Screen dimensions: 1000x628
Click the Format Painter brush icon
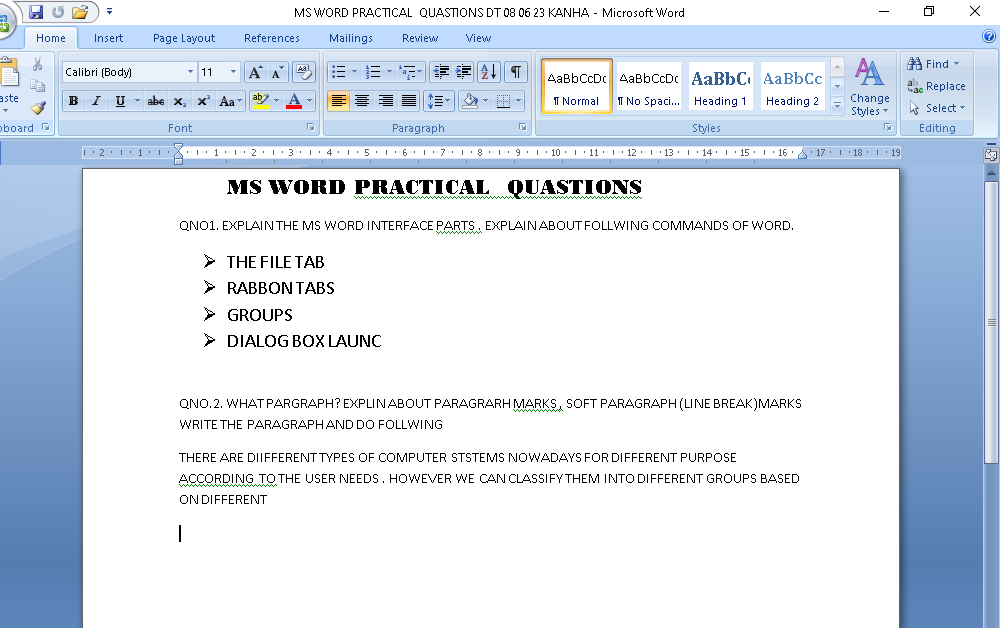[38, 107]
